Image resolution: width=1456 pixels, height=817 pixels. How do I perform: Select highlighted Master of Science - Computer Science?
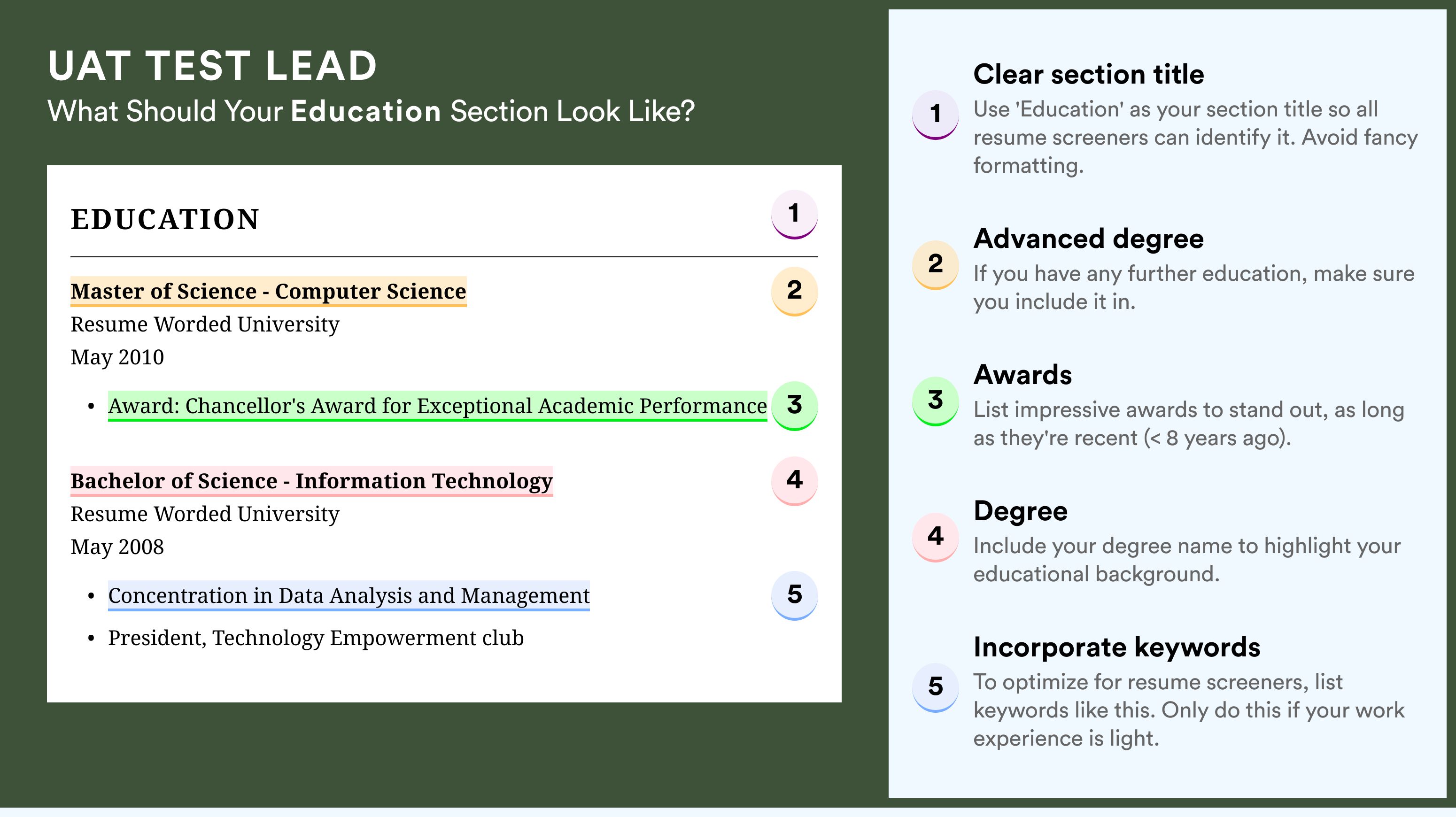pyautogui.click(x=268, y=292)
